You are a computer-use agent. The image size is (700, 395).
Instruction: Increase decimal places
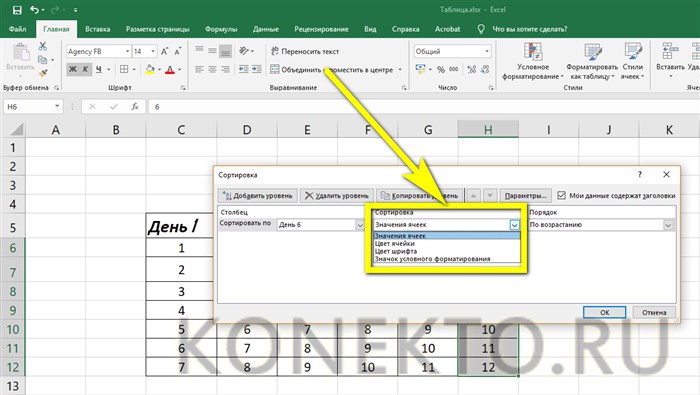[471, 70]
